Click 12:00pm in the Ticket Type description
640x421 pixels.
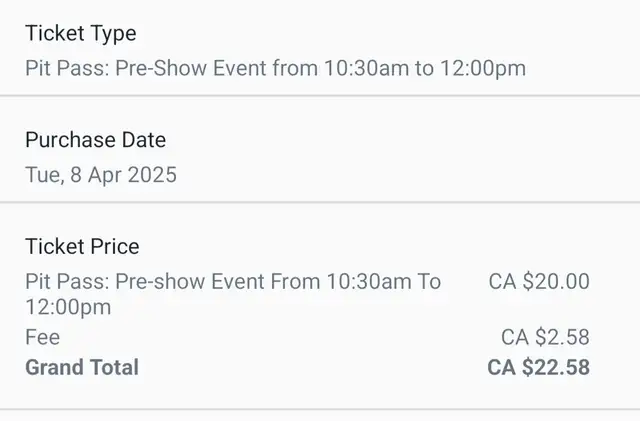pos(483,68)
